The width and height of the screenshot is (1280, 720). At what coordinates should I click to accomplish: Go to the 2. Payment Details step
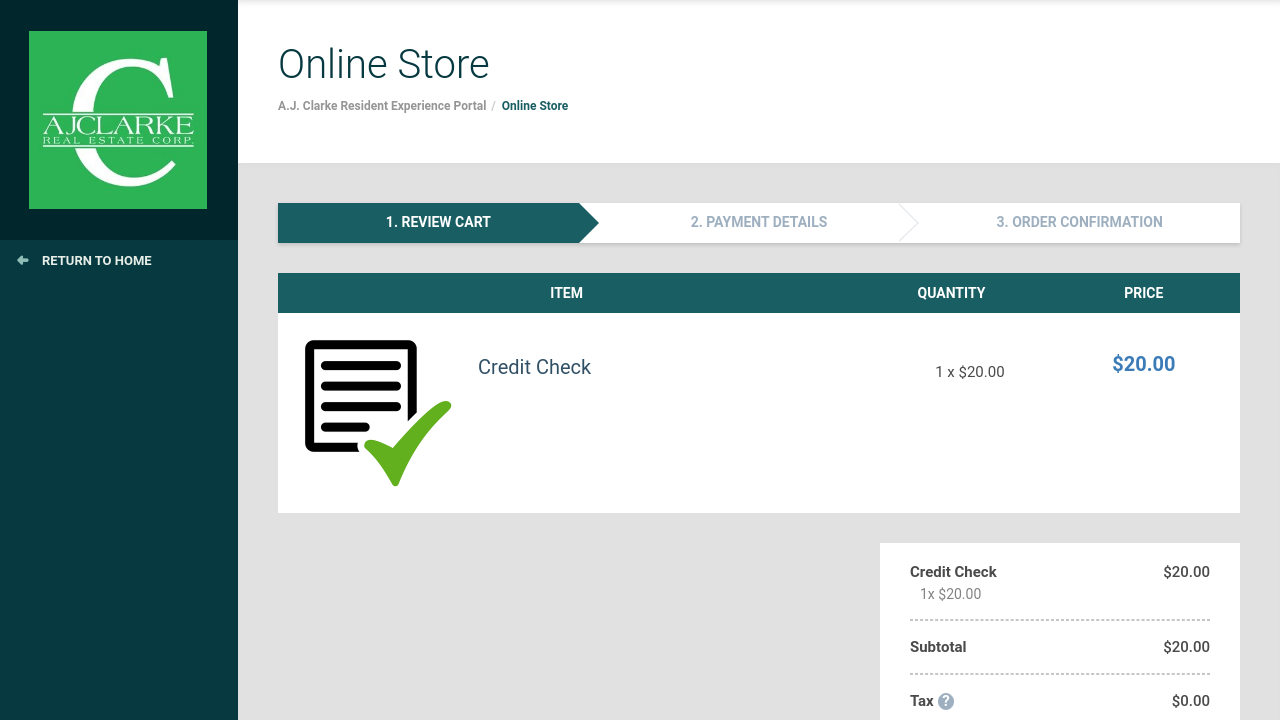[758, 222]
